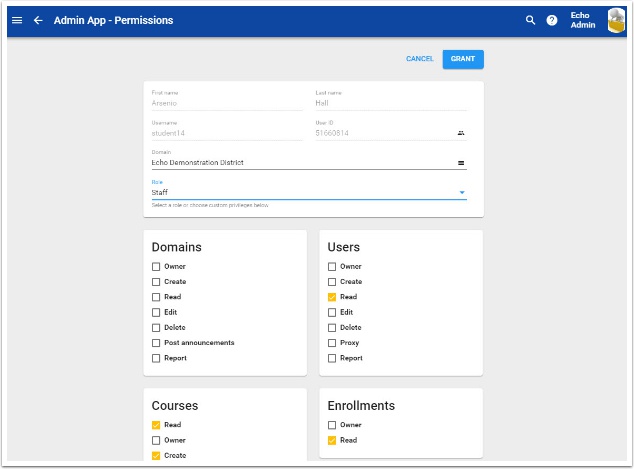Viewport: 634px width, 469px height.
Task: Click the help question mark icon
Action: tap(552, 20)
